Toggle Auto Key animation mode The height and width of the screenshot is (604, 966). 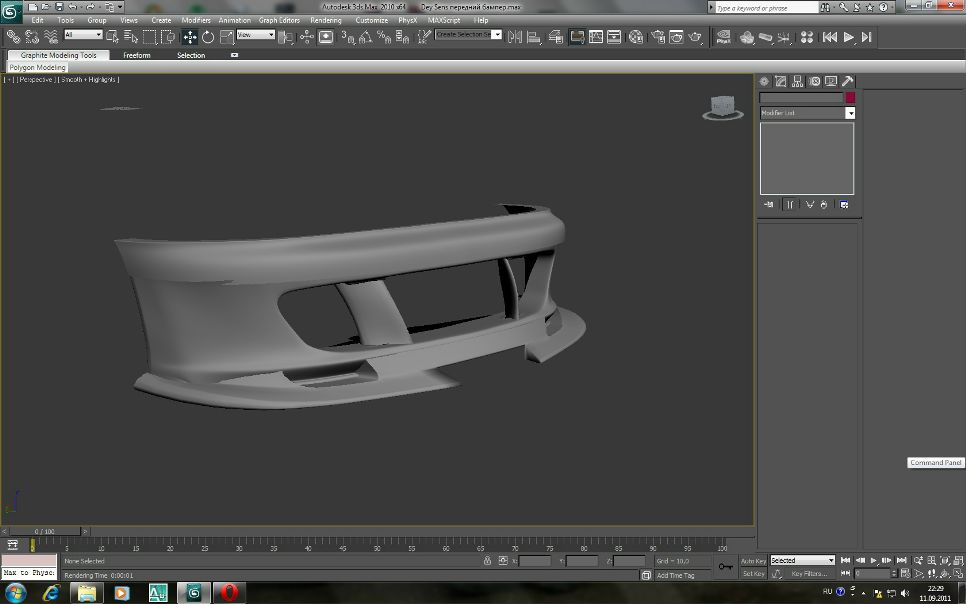[753, 561]
